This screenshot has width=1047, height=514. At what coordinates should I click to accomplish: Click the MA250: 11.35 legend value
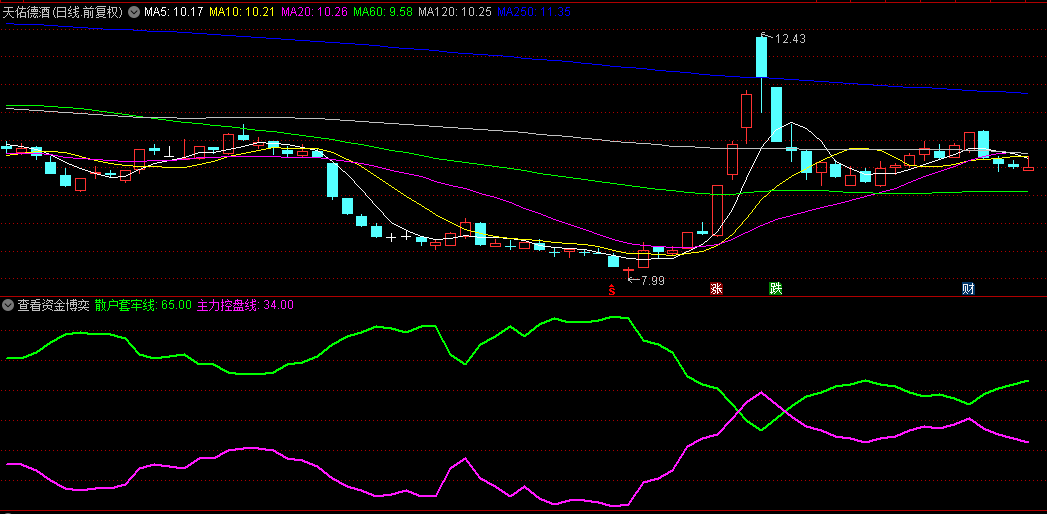click(x=532, y=11)
